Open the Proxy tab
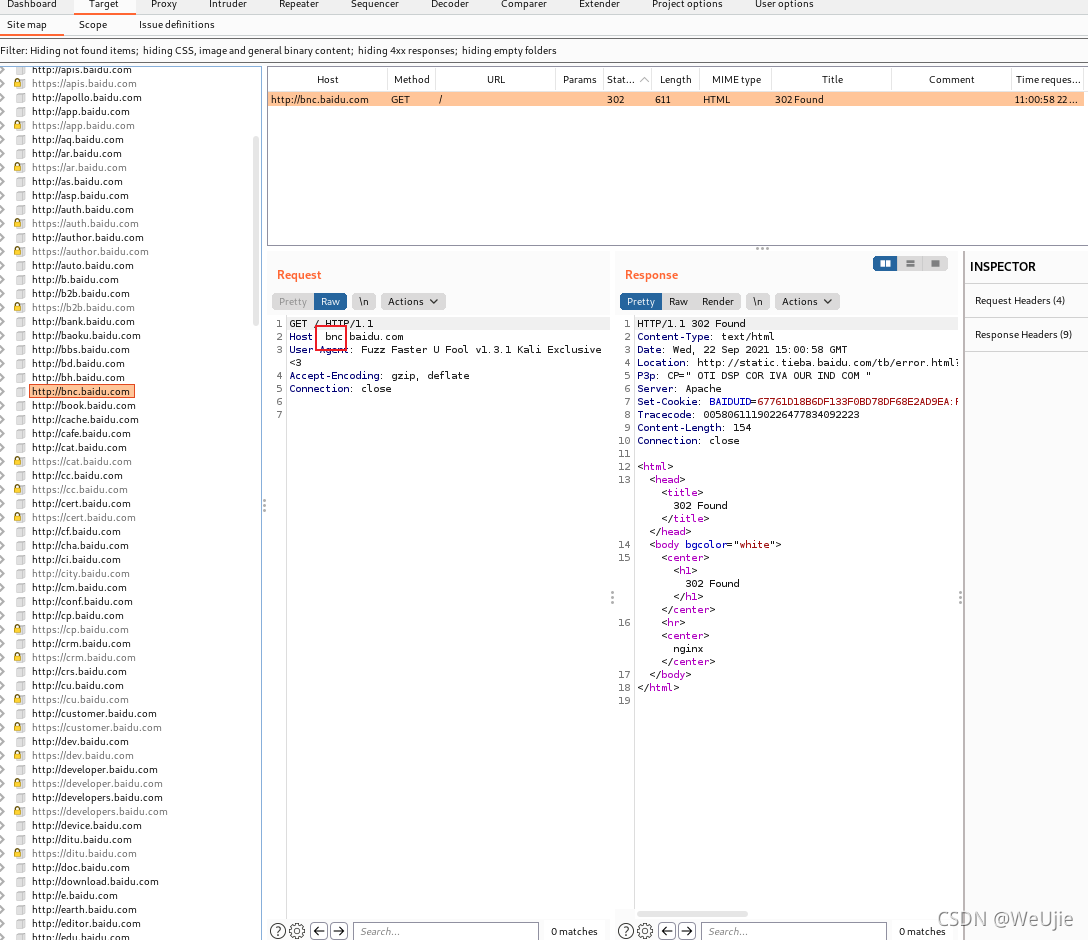The height and width of the screenshot is (940, 1088). point(164,4)
